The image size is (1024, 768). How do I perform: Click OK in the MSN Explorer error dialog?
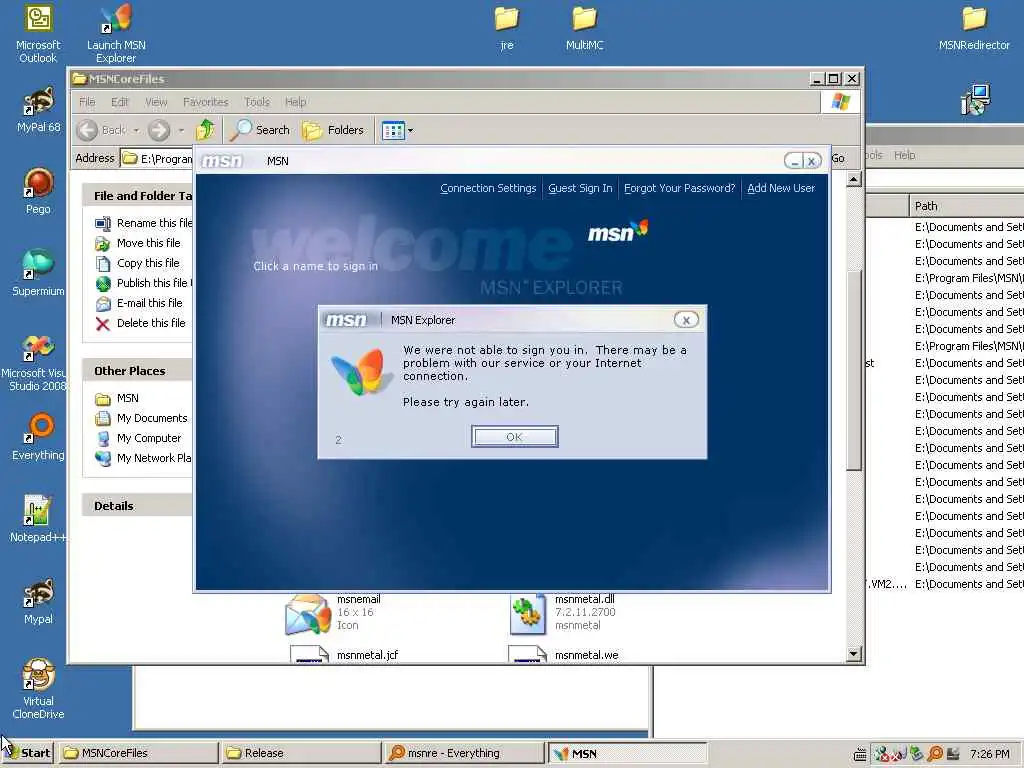tap(515, 437)
